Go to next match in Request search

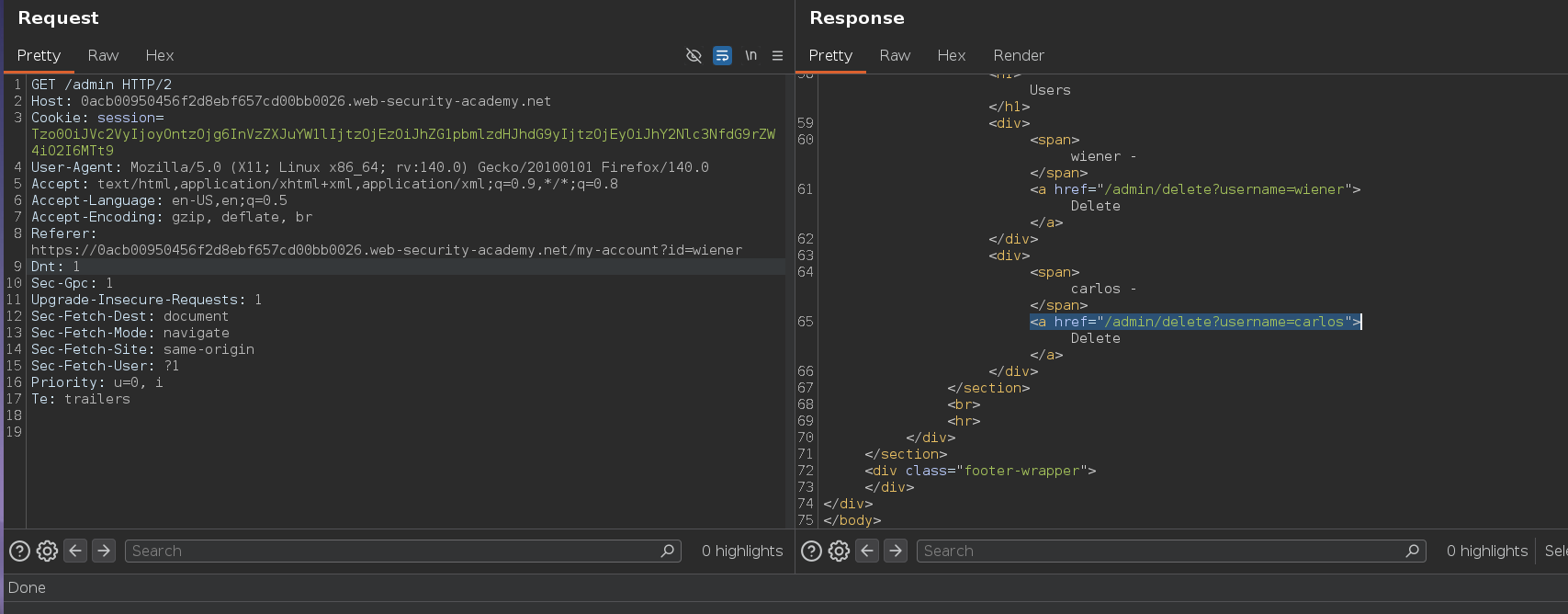click(x=104, y=551)
